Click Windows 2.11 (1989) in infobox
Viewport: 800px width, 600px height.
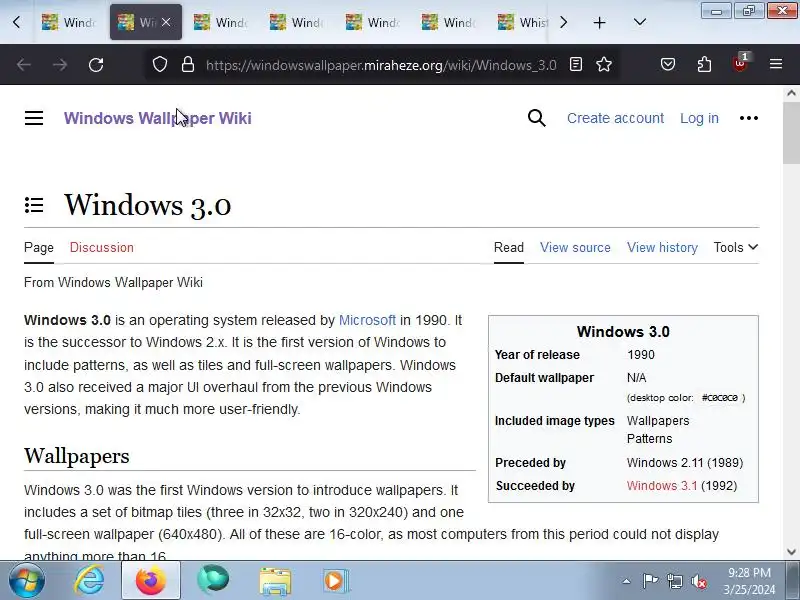685,463
